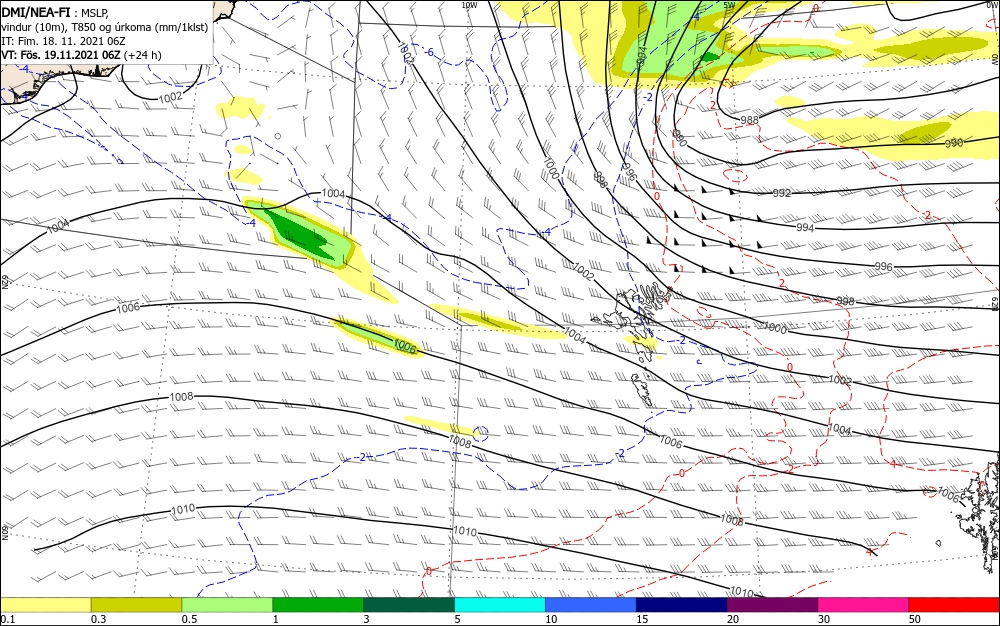This screenshot has height=626, width=1000.
Task: Click the '60N' latitude label
Action: [x=4, y=533]
